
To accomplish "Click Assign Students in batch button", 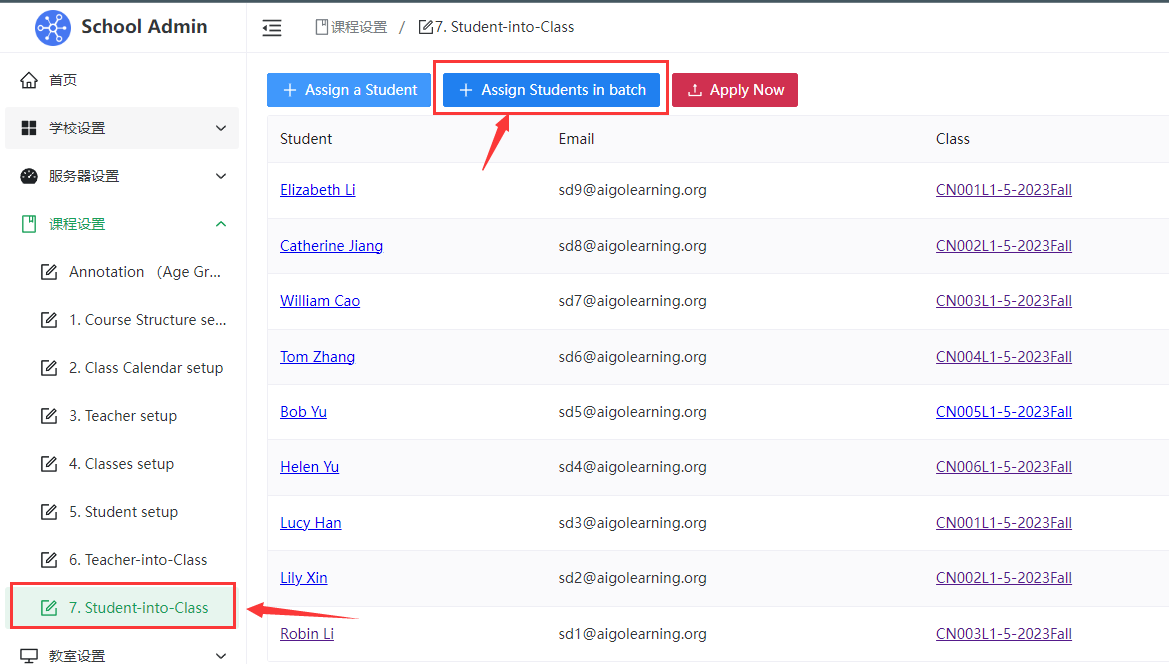I will [551, 90].
